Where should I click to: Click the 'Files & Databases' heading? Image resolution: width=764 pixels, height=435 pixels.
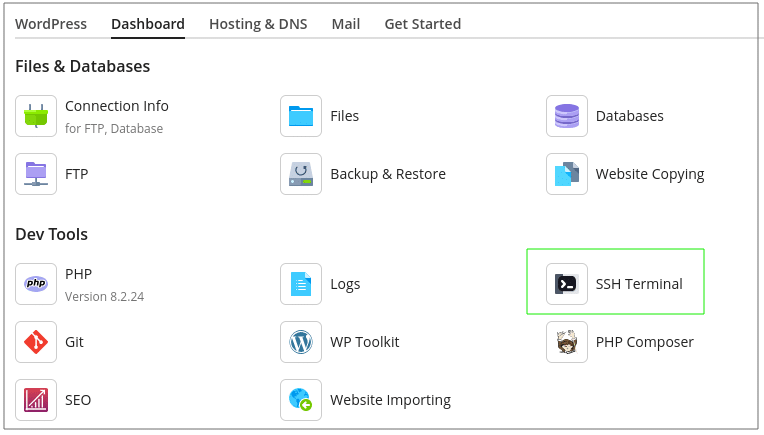82,66
